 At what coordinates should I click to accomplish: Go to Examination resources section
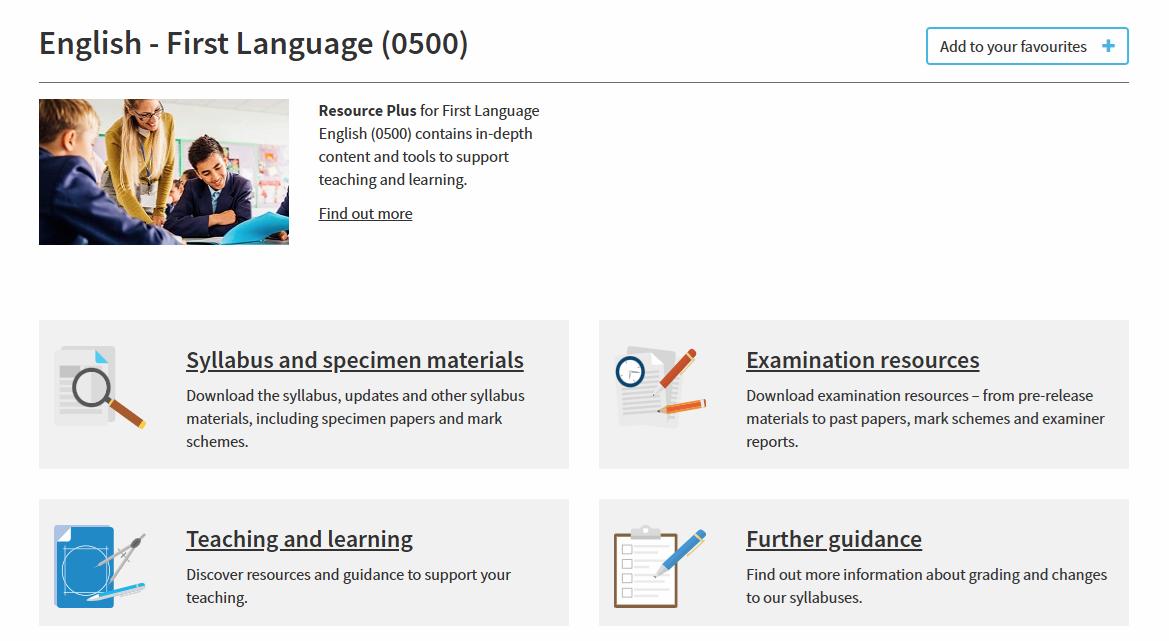(862, 360)
